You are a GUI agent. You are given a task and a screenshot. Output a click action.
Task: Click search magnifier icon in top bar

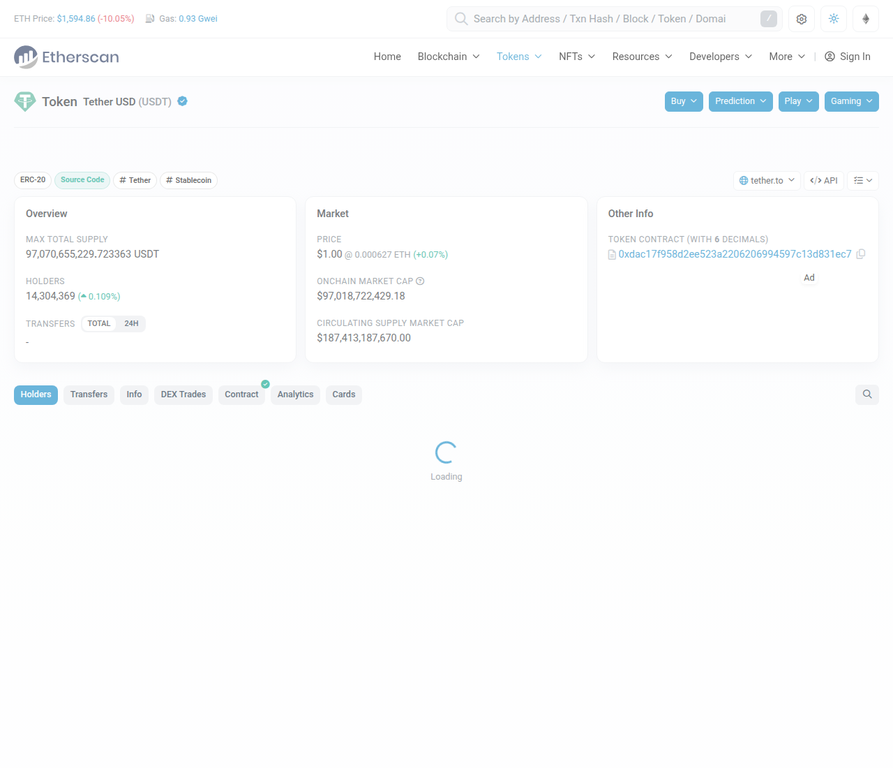pos(461,19)
